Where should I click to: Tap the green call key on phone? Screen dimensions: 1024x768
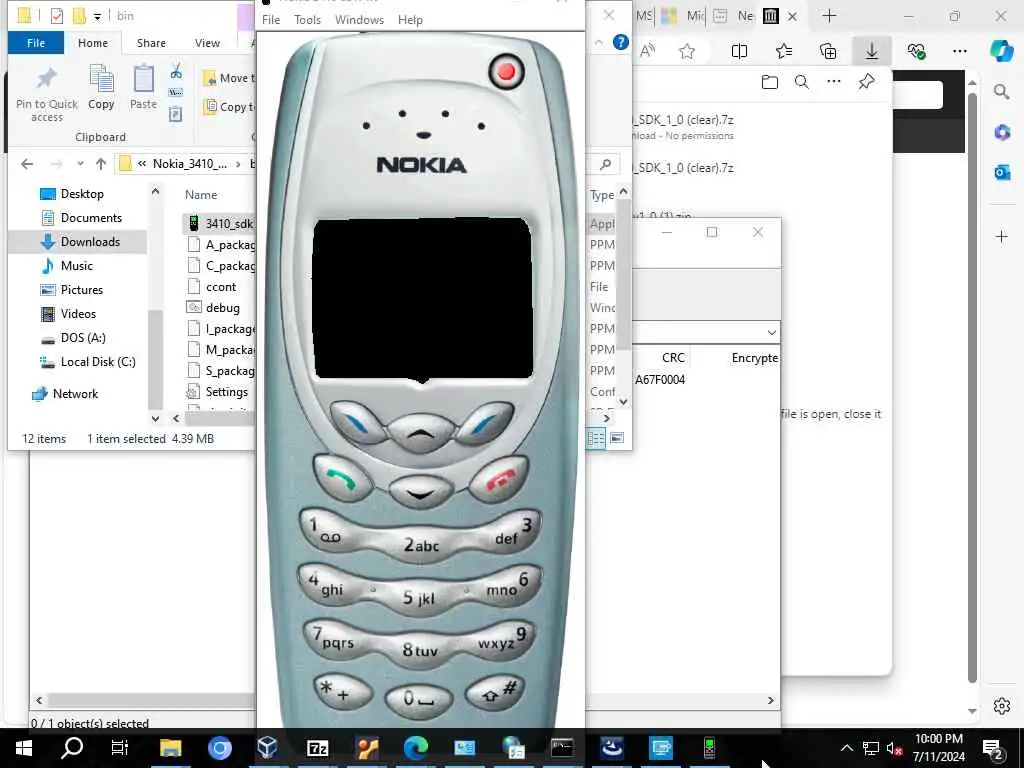[x=342, y=478]
